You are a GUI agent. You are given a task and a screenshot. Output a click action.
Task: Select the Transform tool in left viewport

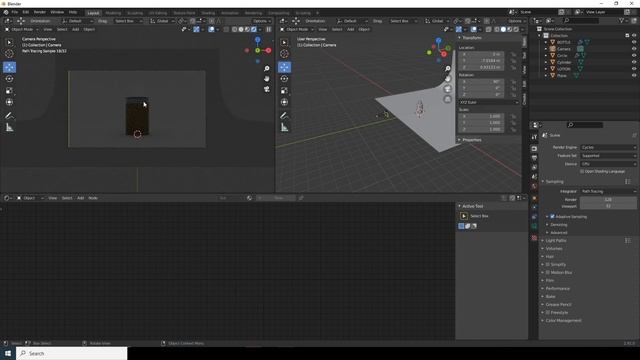tap(9, 102)
